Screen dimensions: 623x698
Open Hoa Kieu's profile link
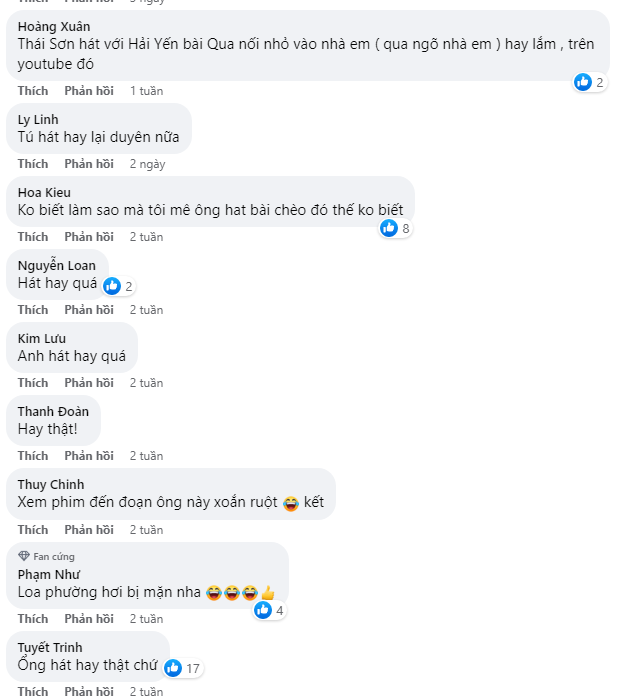(44, 192)
